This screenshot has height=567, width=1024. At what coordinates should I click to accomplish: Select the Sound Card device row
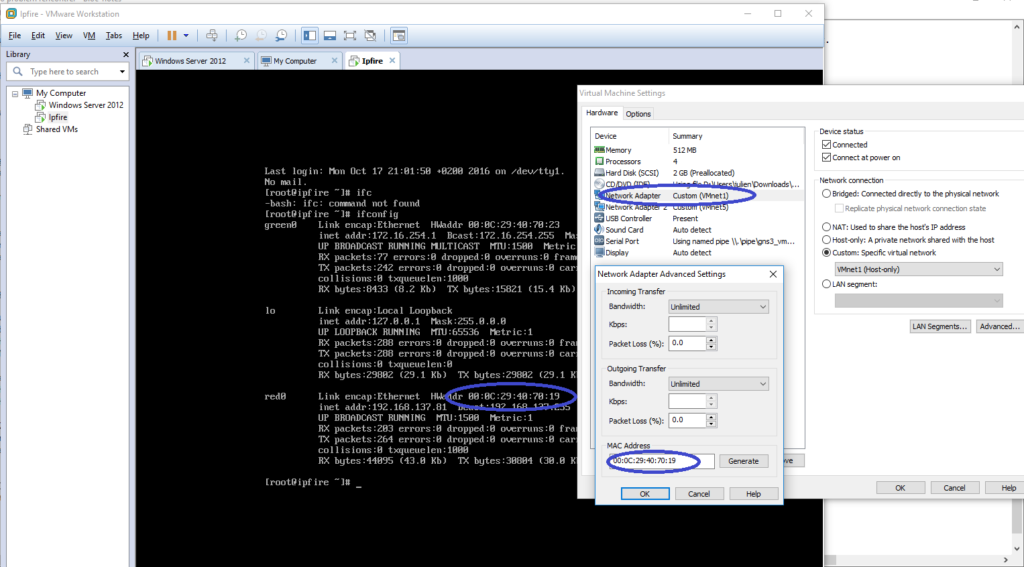coord(697,229)
